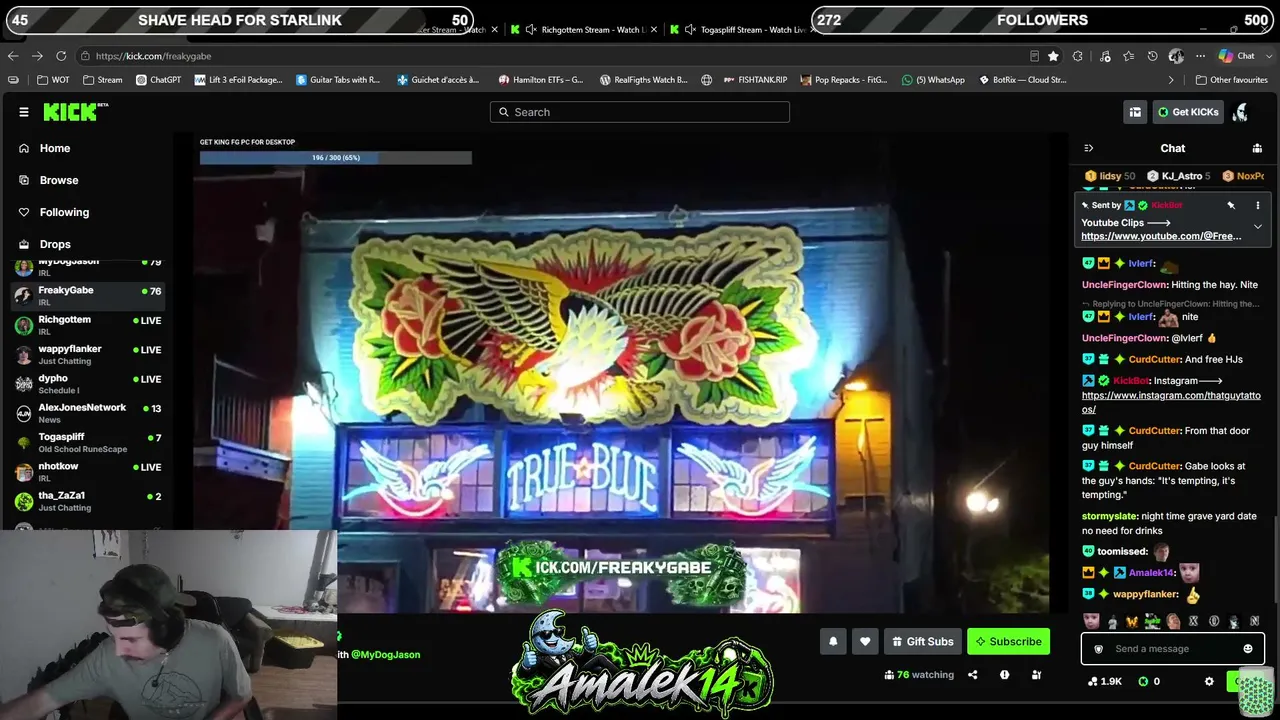
Task: Report the stream via exclamation icon
Action: click(1004, 675)
